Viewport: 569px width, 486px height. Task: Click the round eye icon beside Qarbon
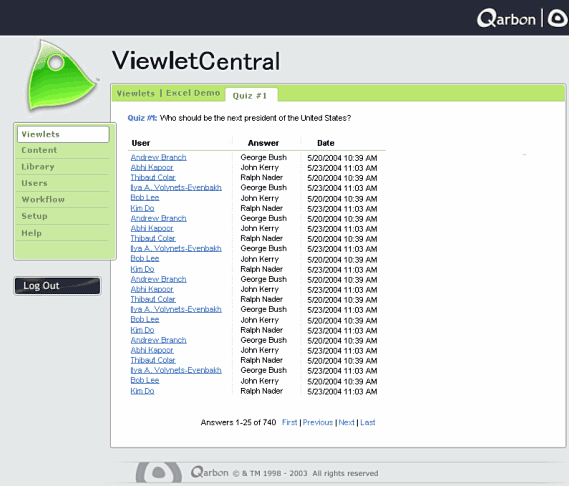click(x=558, y=19)
